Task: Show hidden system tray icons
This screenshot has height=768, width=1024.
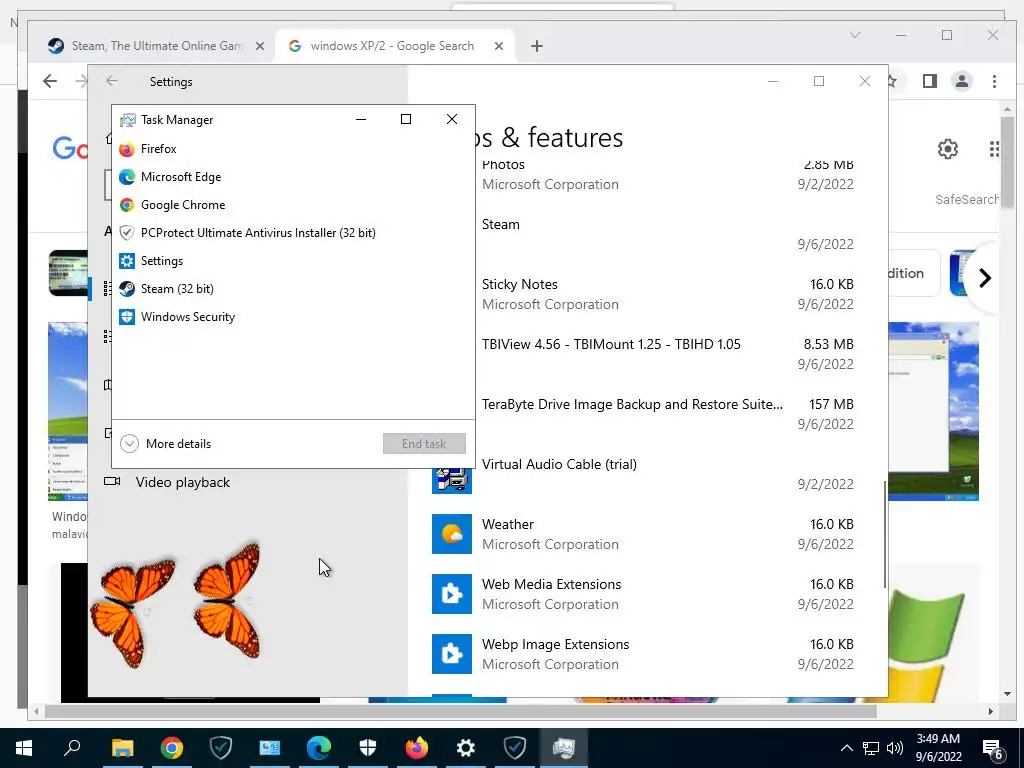Action: pyautogui.click(x=846, y=748)
